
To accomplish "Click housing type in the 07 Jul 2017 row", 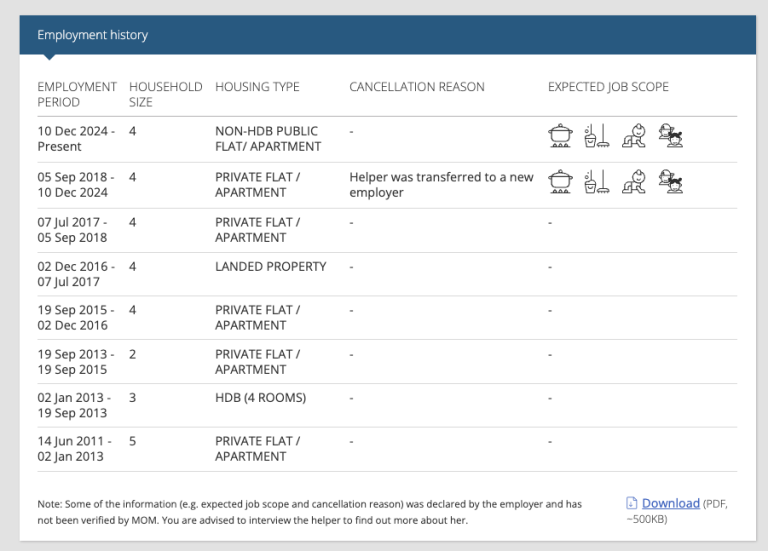I will pos(258,230).
